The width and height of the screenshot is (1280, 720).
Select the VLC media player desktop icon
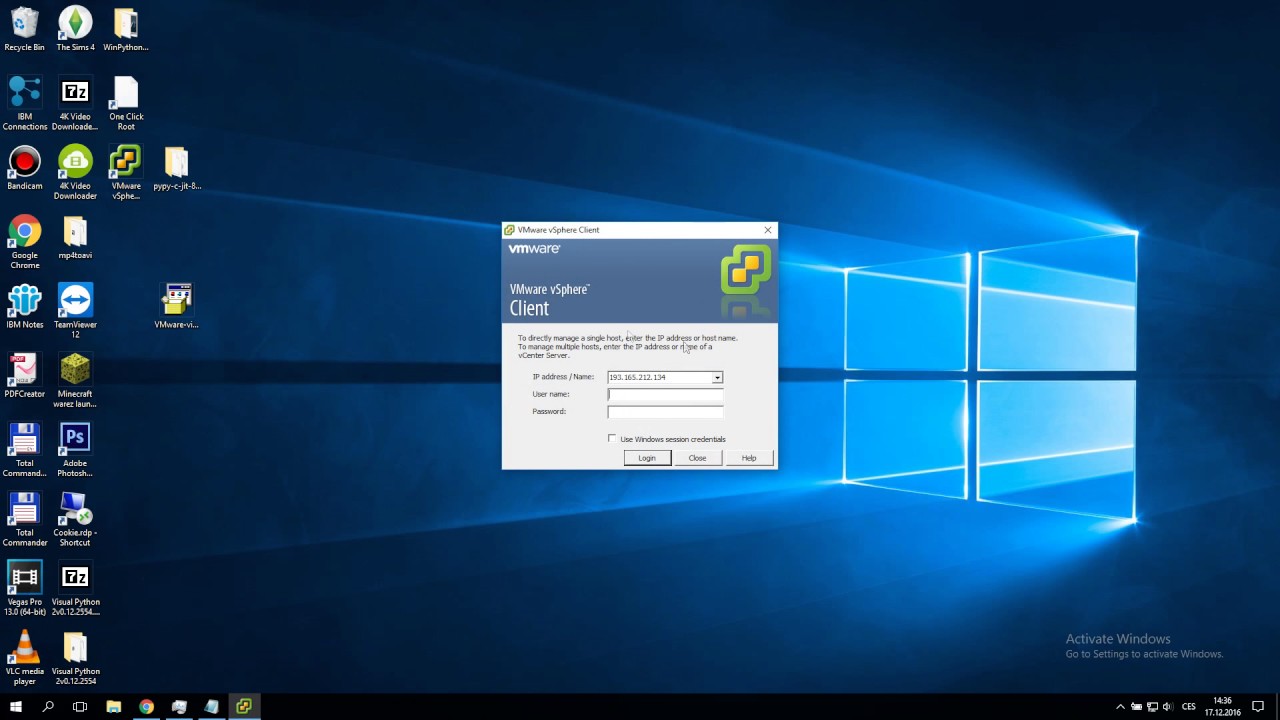pos(24,658)
